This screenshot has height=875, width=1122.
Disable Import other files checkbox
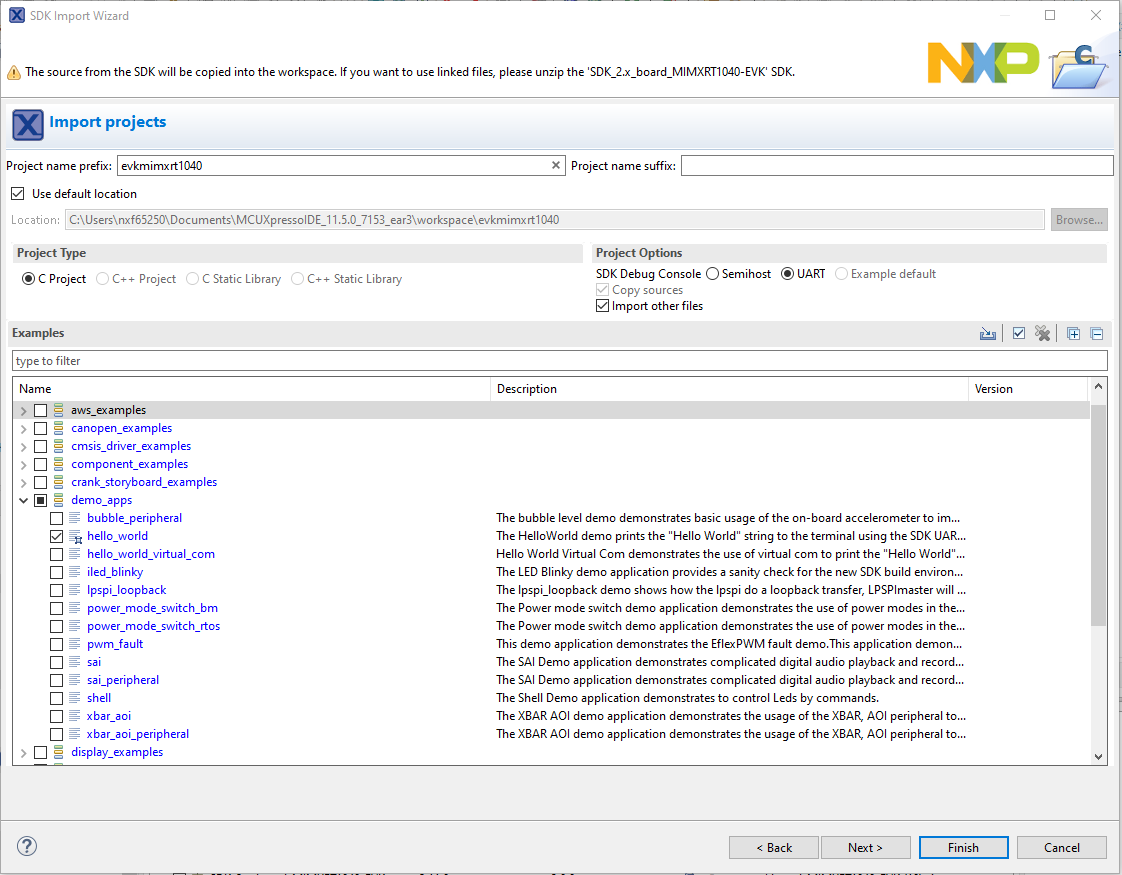pos(602,306)
